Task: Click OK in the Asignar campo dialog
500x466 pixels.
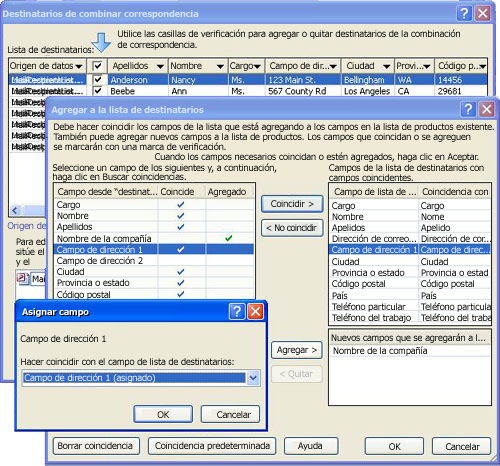Action: 163,414
